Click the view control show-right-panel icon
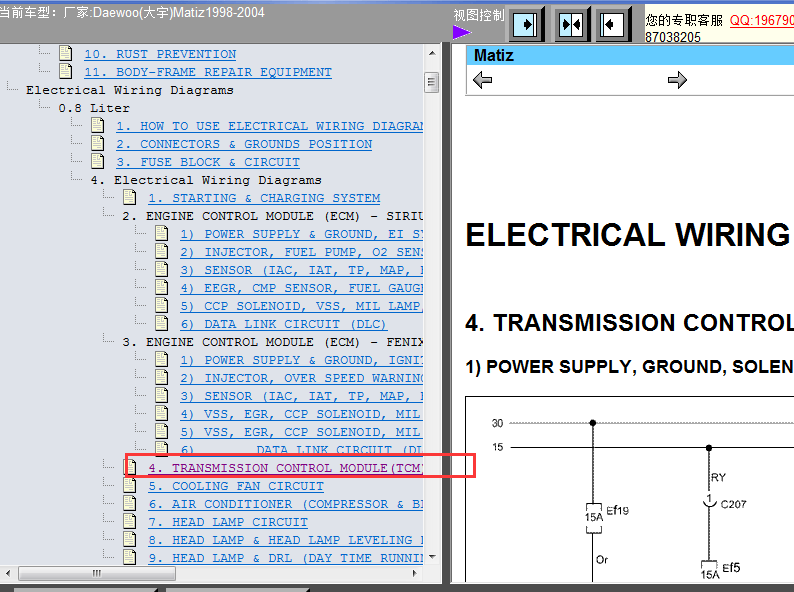794x592 pixels. 527,23
